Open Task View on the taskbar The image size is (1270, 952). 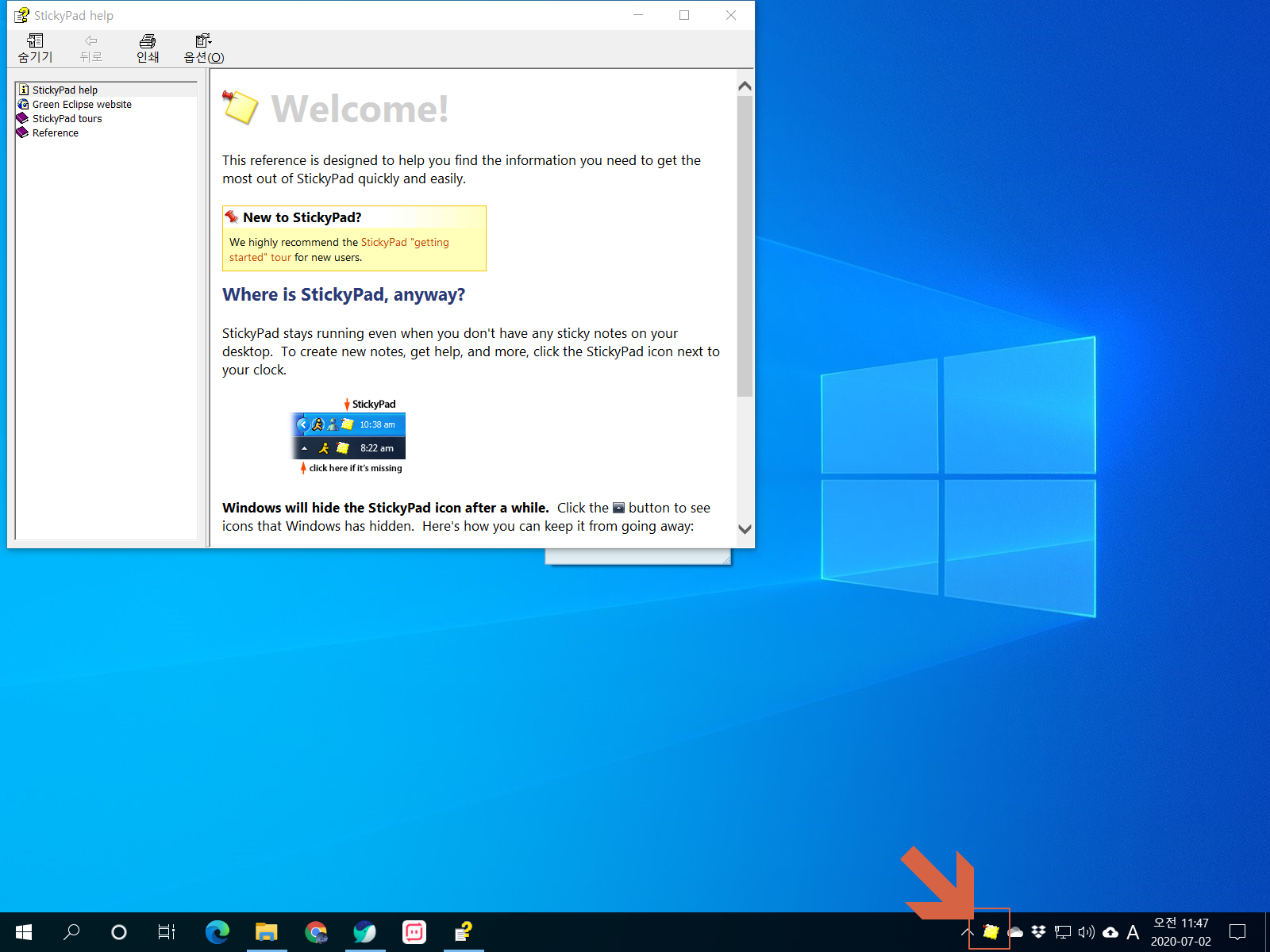click(167, 932)
